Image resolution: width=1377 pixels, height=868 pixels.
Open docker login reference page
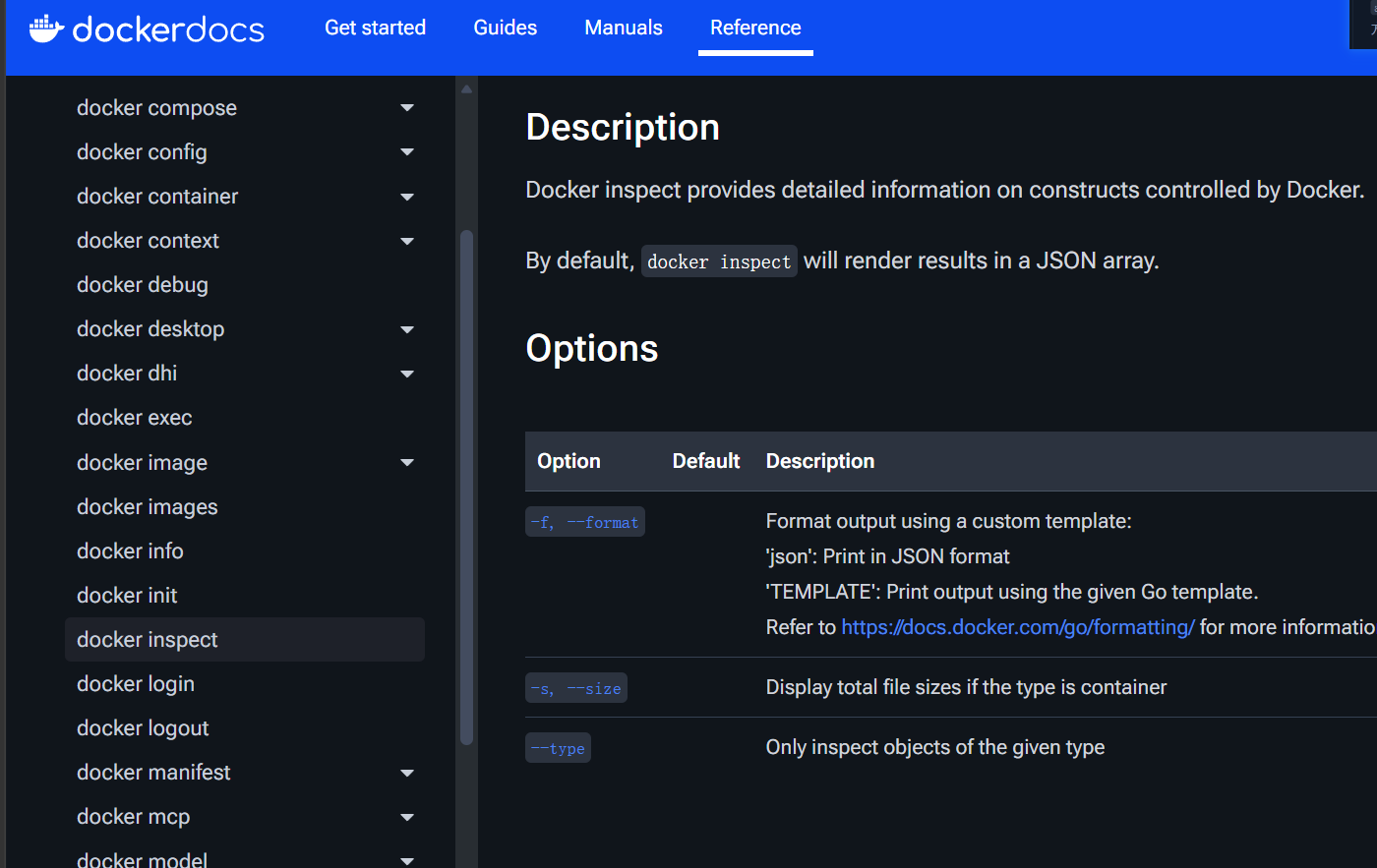(136, 684)
